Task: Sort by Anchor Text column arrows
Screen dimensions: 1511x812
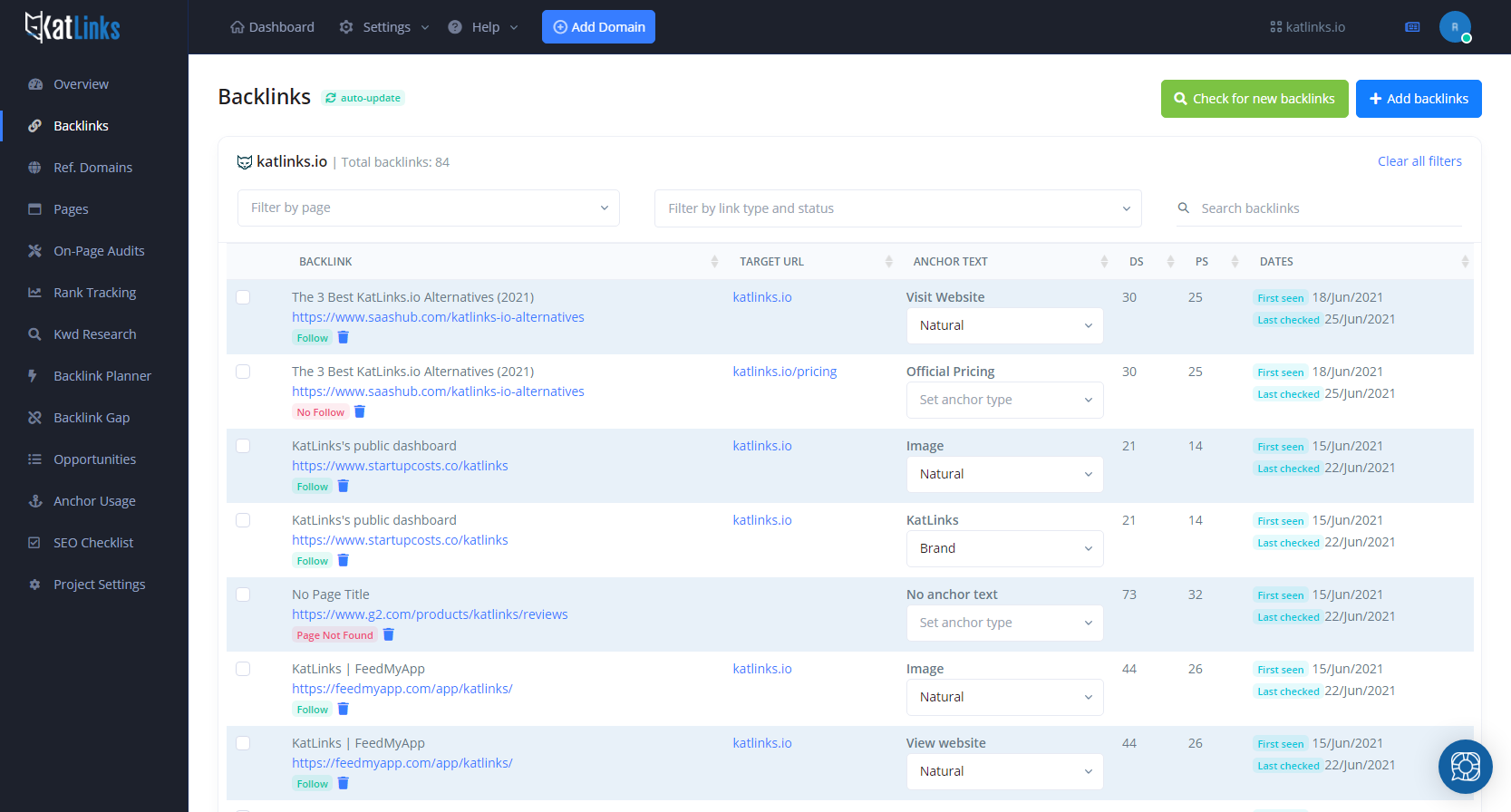Action: (x=1104, y=262)
